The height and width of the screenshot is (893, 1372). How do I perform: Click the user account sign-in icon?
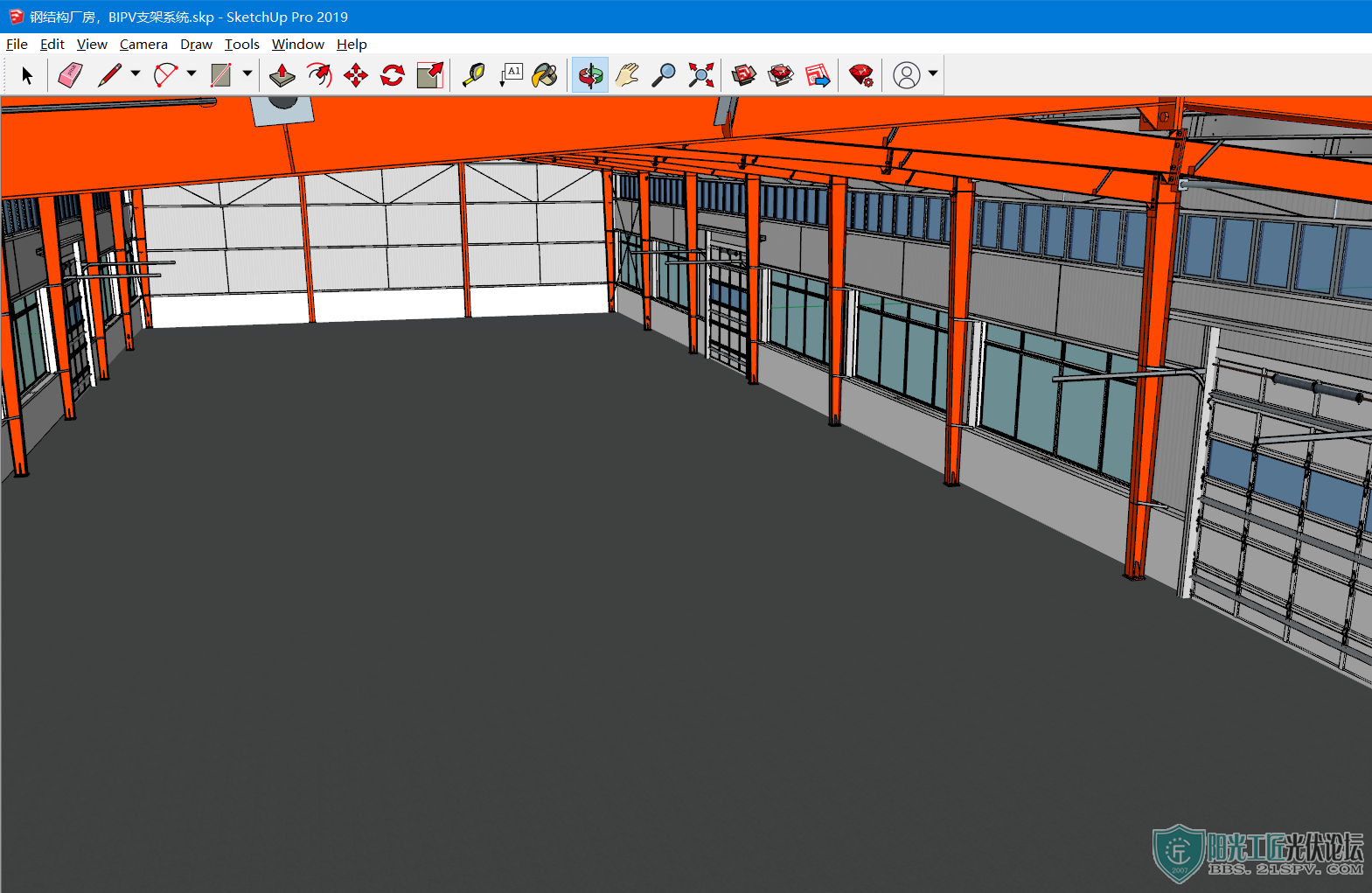(907, 76)
